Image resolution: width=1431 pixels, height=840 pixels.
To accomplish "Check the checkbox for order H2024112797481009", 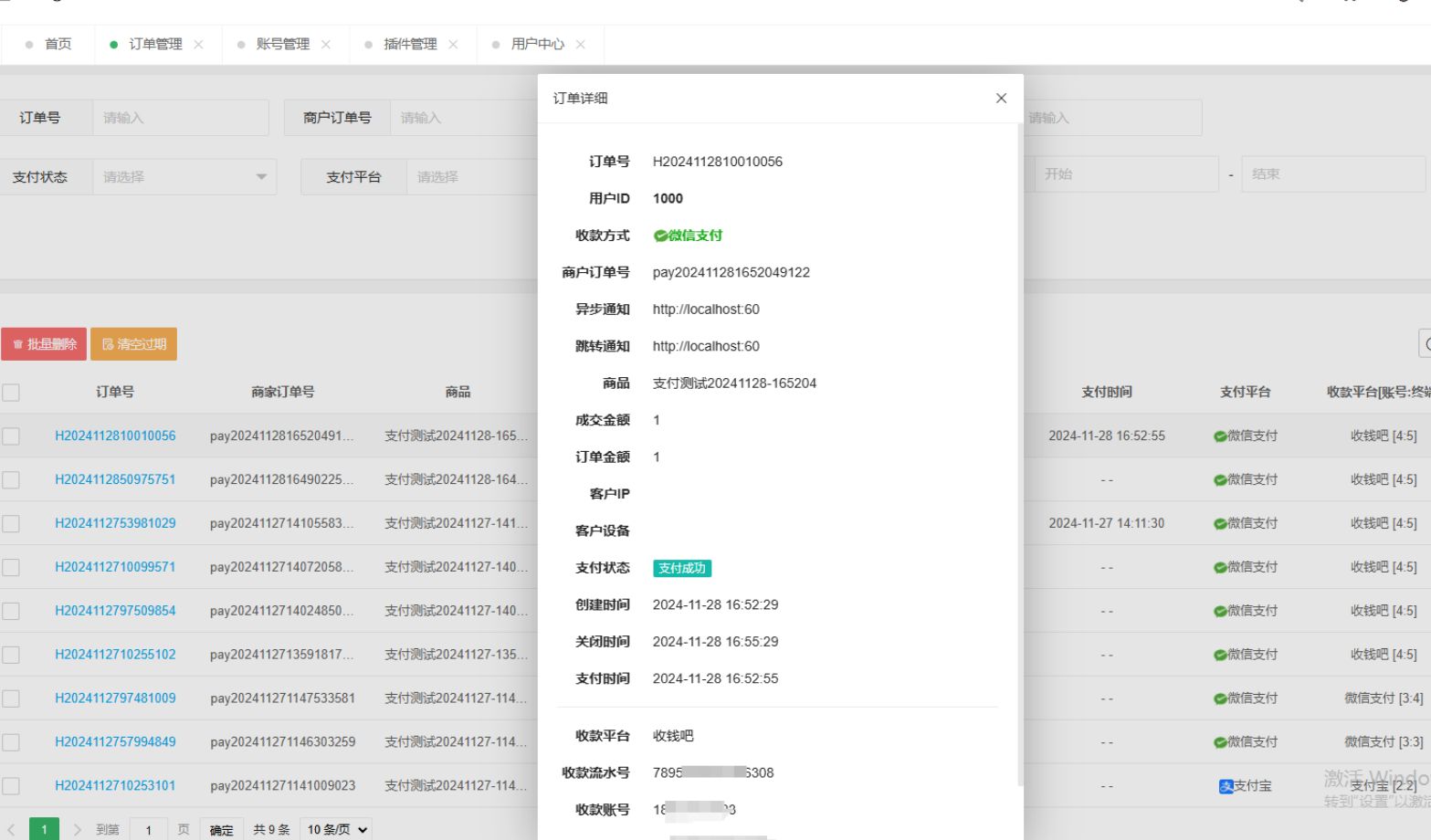I will tap(12, 698).
